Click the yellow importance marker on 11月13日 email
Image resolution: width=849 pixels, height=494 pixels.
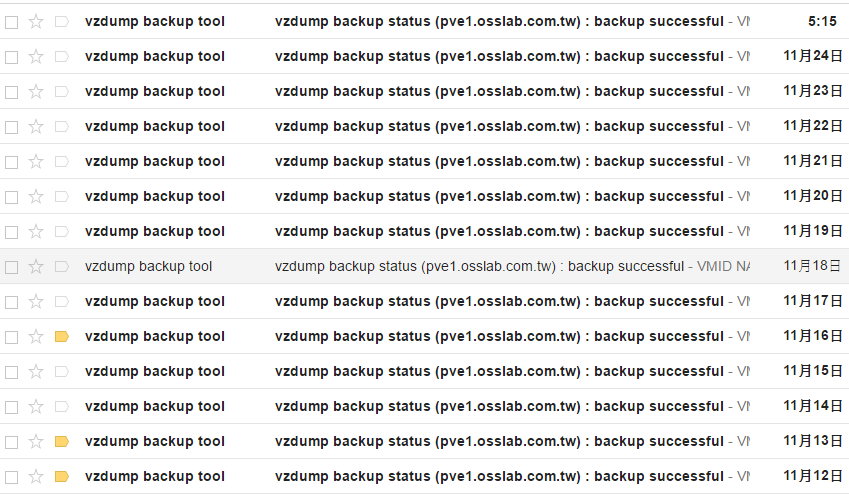[61, 441]
